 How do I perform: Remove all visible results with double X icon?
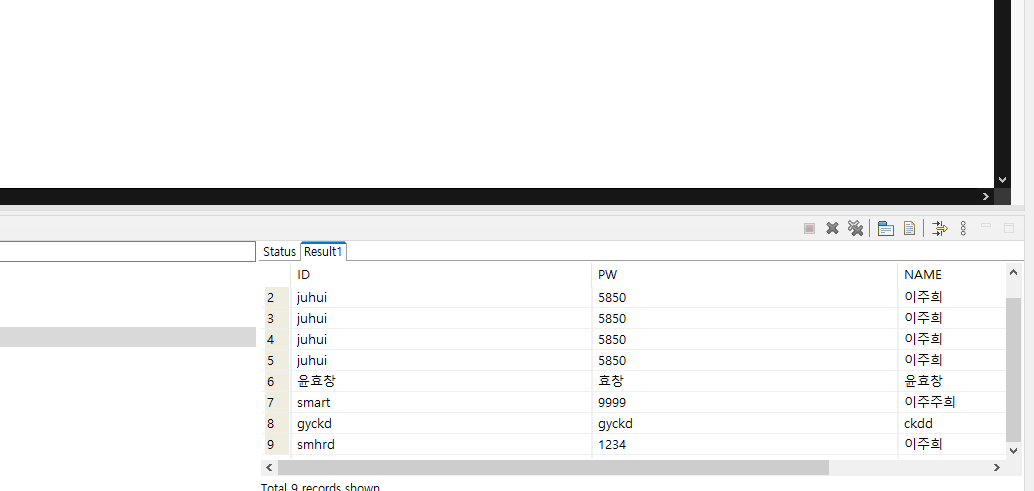(x=855, y=228)
